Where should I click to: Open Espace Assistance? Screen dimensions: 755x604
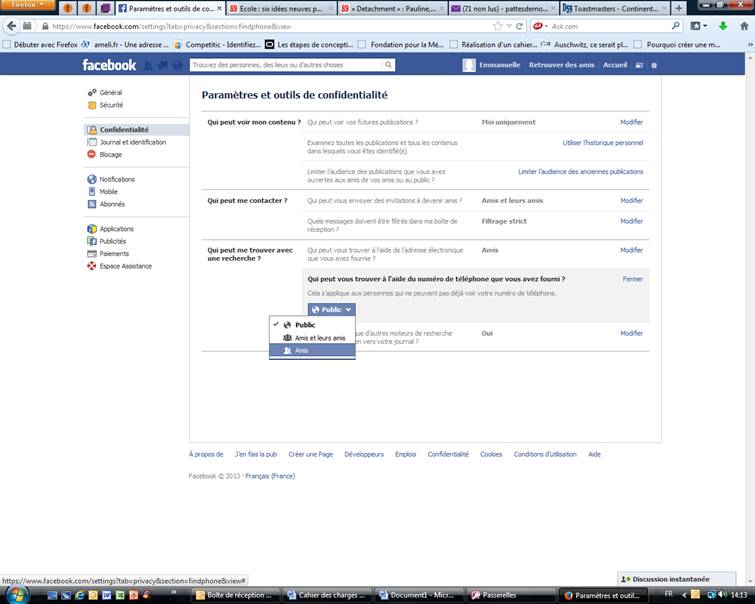coord(125,266)
